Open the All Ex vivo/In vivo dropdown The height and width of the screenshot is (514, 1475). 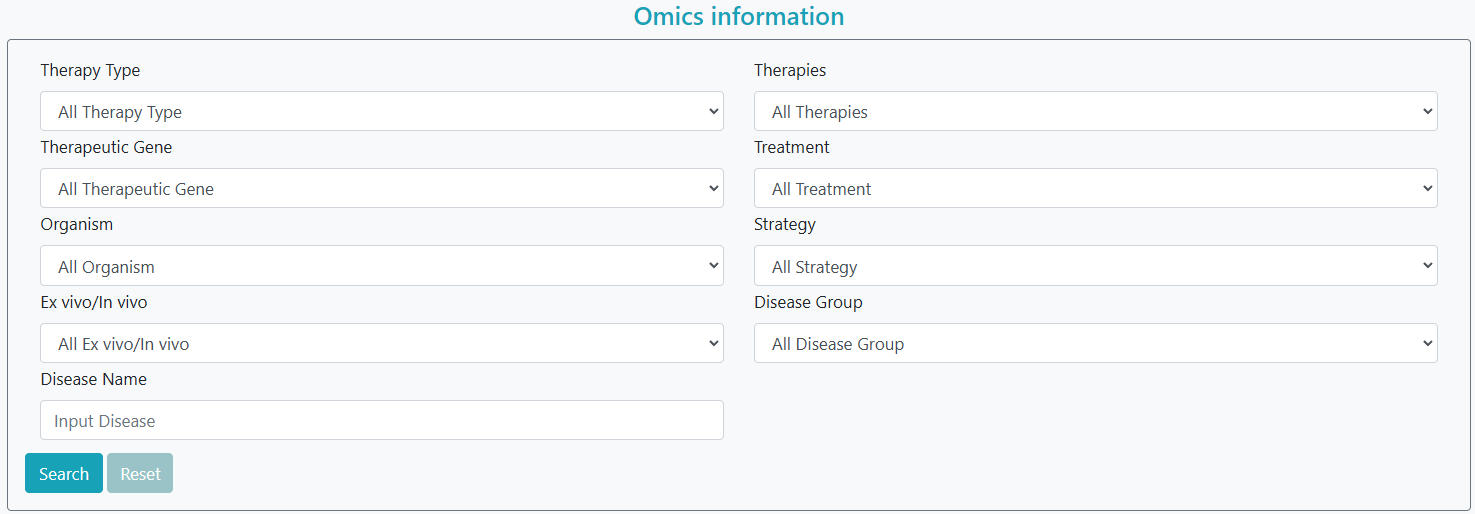pos(382,343)
